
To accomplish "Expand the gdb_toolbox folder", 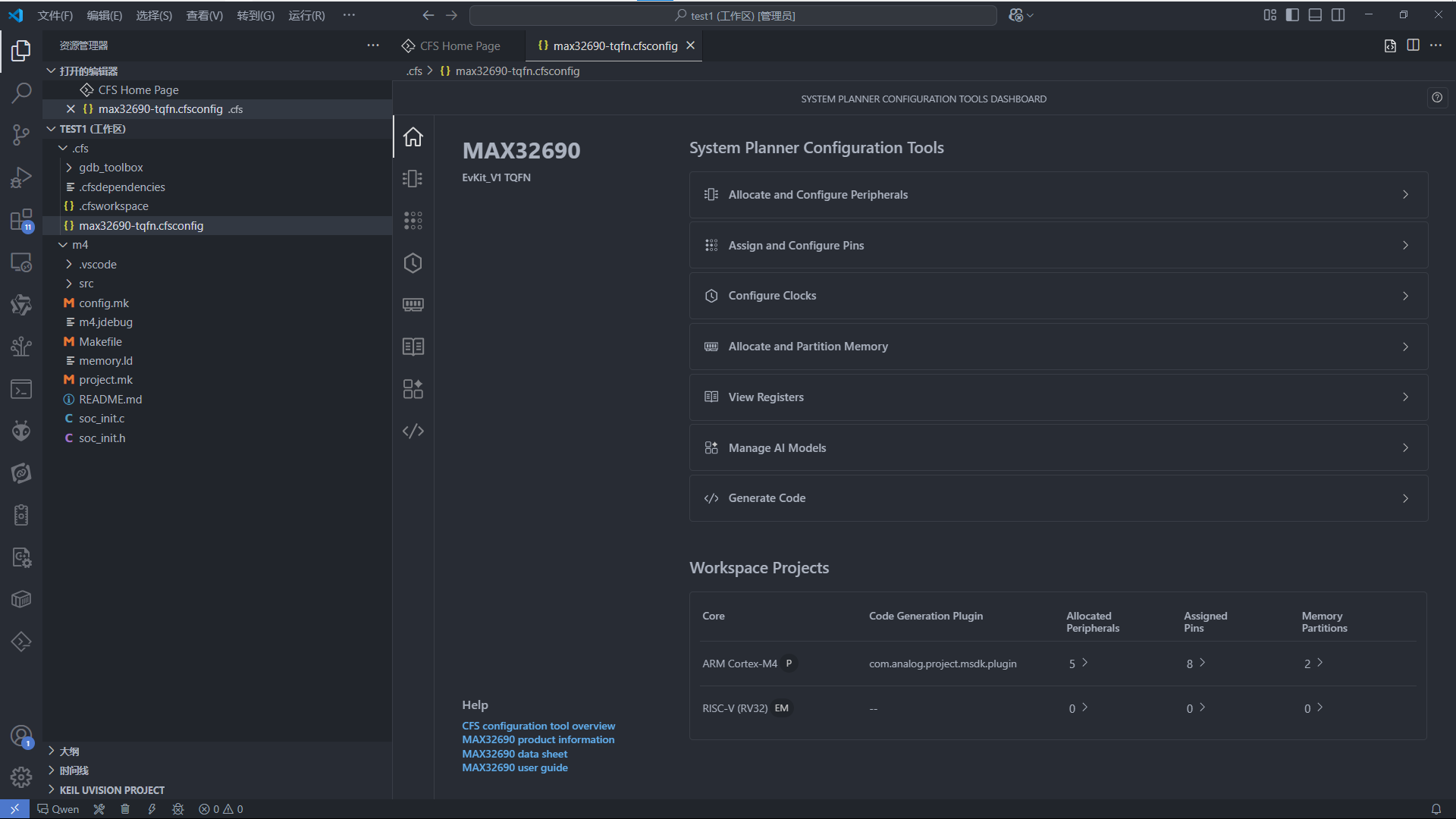I will click(x=218, y=168).
